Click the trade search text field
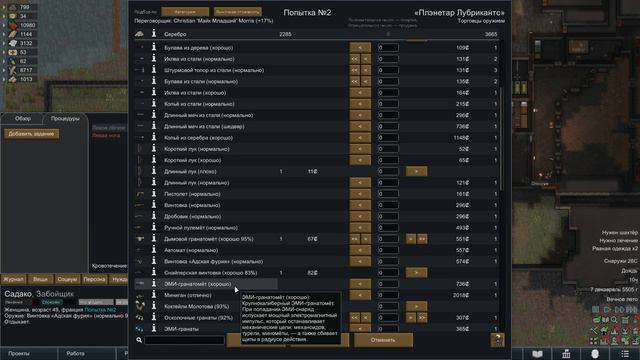The image size is (640, 360). [x=184, y=340]
